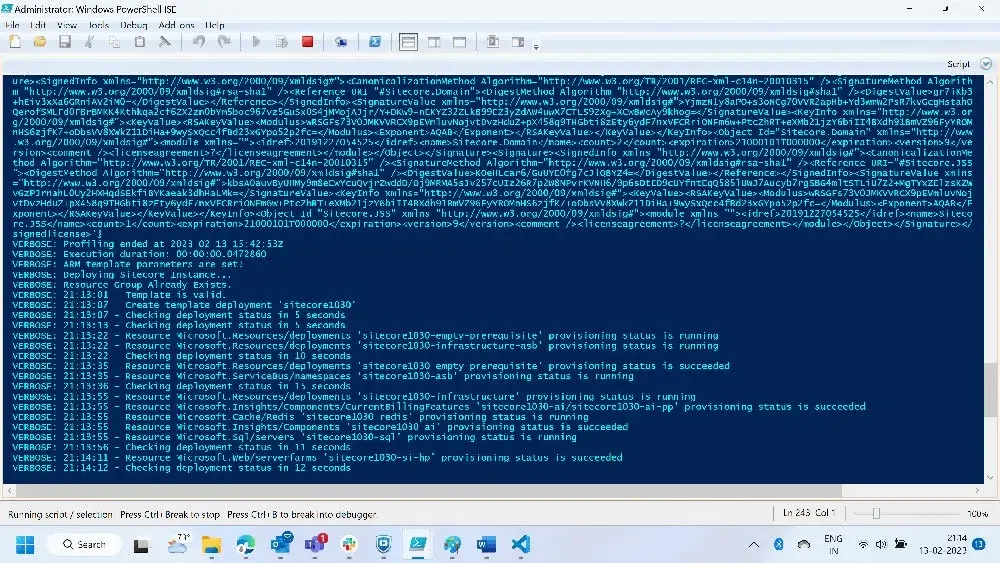The image size is (1000, 563).
Task: Click the 'sitecore1030-sql' provisioning status line
Action: coord(295,437)
